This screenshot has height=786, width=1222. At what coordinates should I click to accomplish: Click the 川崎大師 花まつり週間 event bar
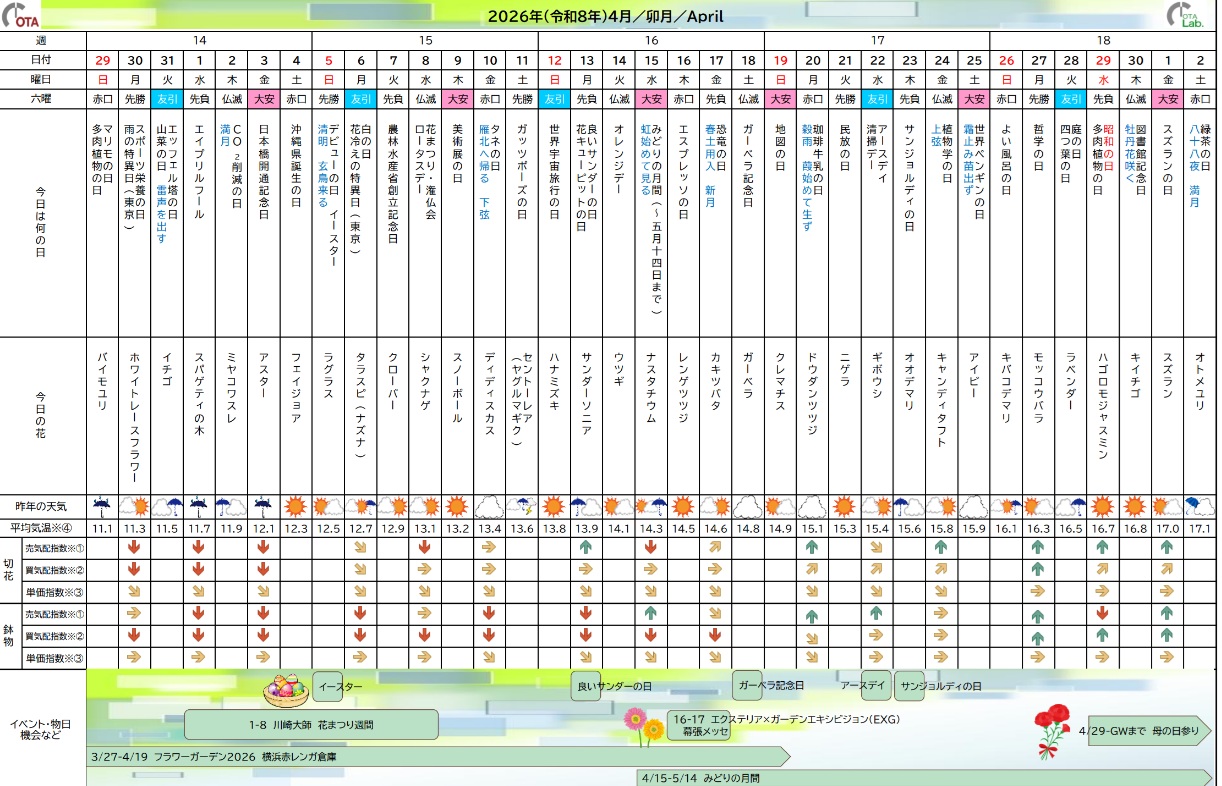tap(311, 725)
